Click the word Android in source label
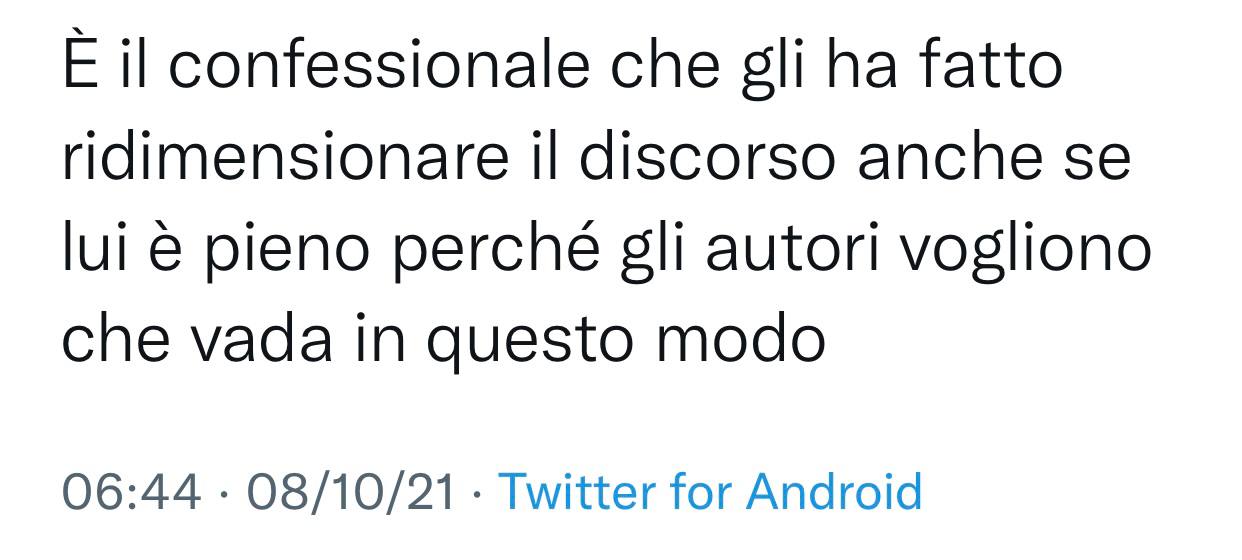1242x560 pixels. click(x=834, y=492)
